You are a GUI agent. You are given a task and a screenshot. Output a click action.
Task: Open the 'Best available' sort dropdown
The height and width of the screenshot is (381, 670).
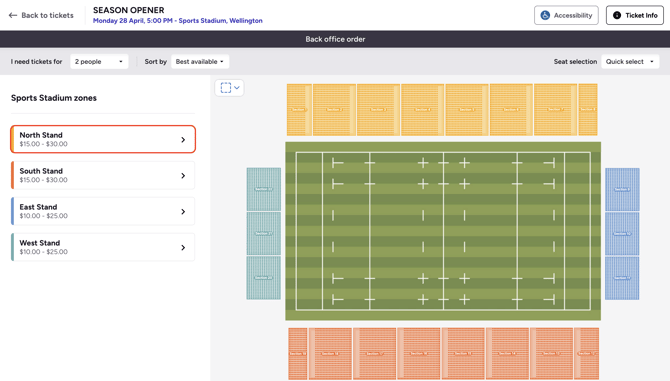pos(200,62)
